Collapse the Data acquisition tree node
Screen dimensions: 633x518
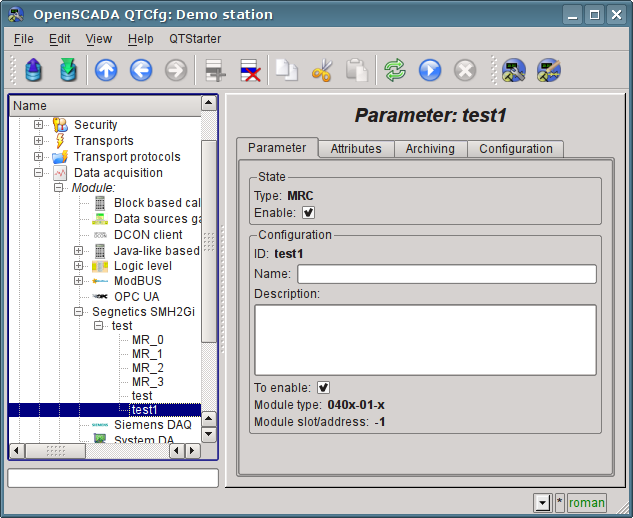[x=39, y=173]
